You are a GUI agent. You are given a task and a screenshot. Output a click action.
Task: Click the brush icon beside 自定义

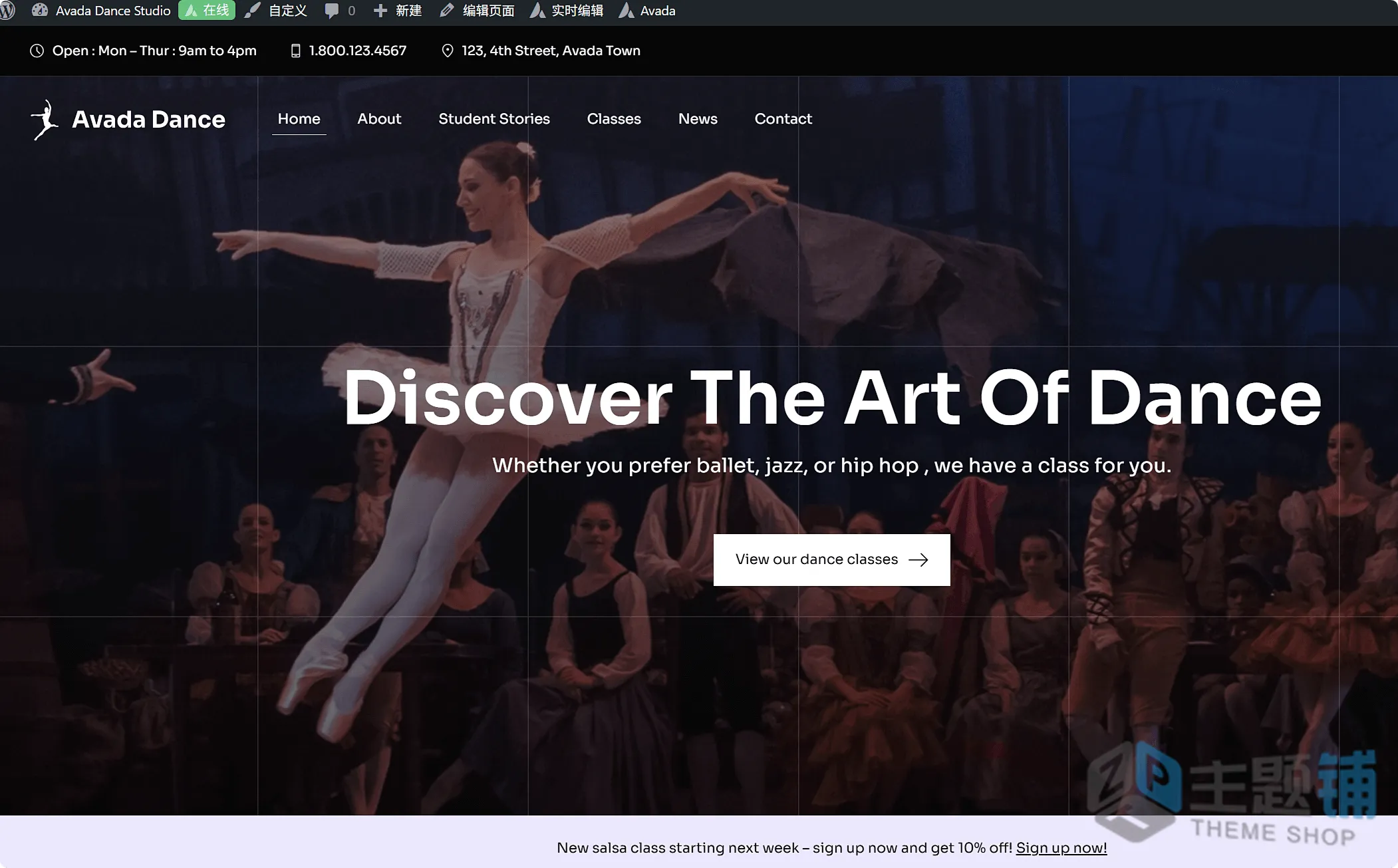coord(252,11)
